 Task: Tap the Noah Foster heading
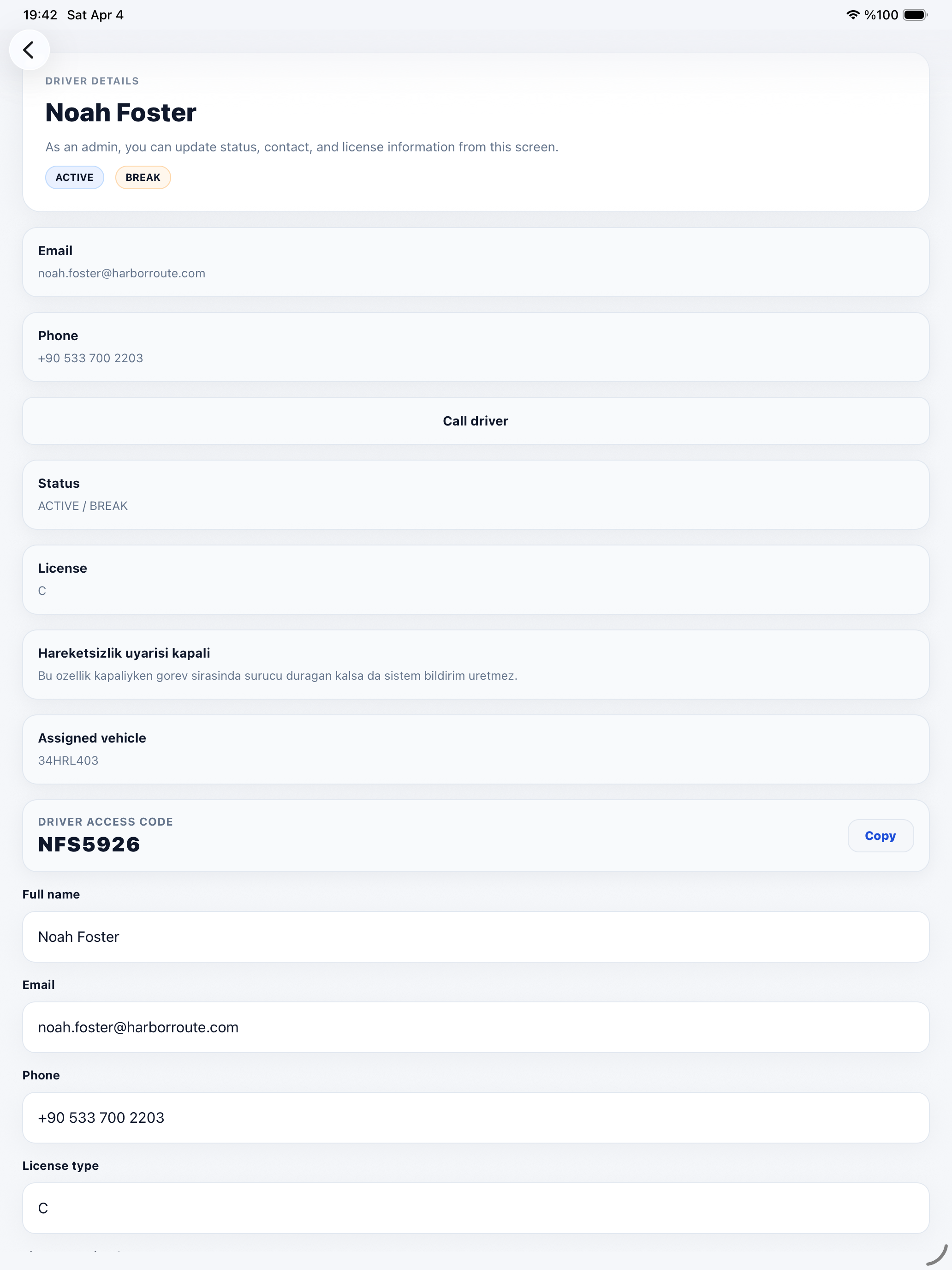coord(120,113)
